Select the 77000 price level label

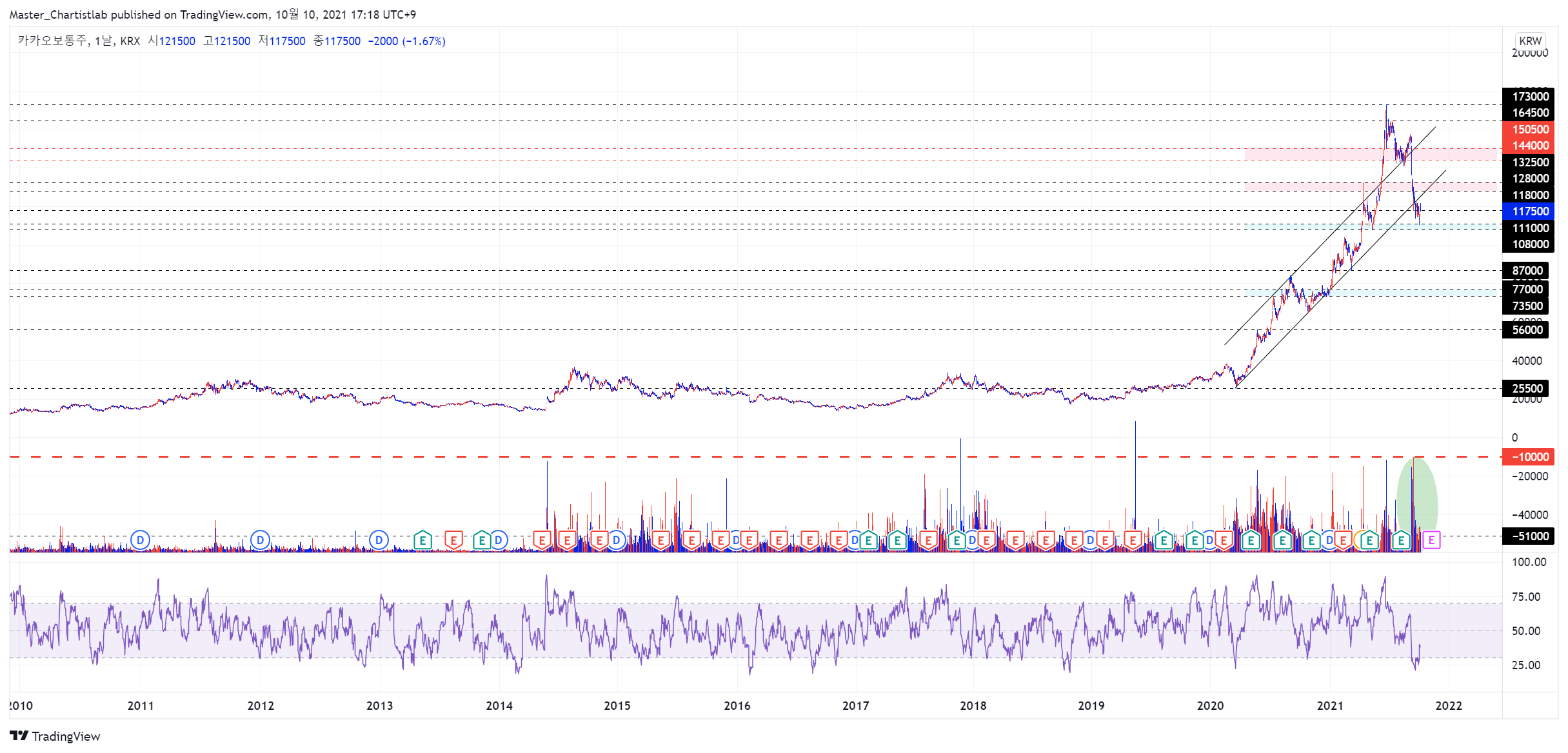point(1526,289)
